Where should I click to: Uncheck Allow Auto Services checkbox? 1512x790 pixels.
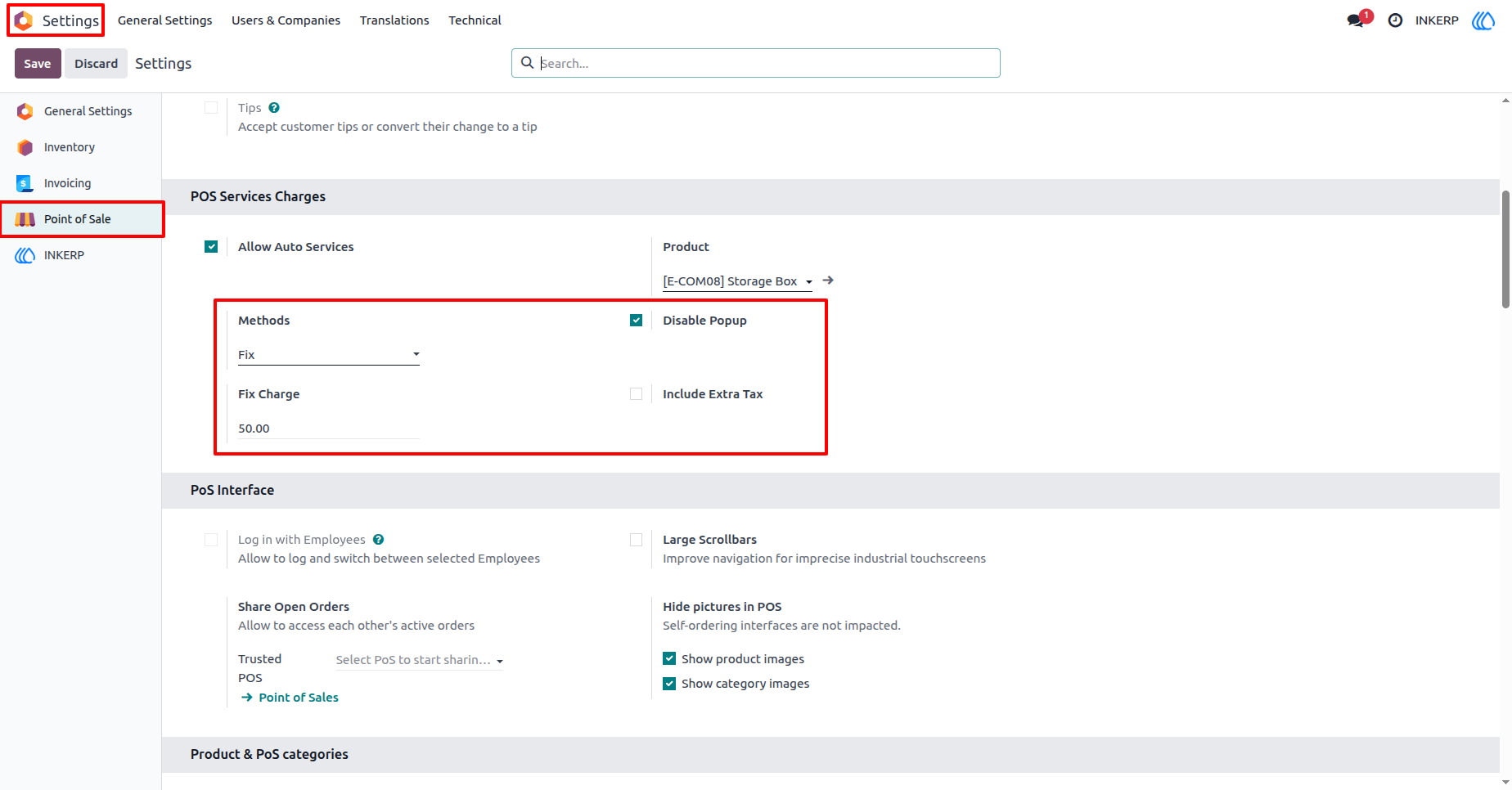tap(211, 247)
